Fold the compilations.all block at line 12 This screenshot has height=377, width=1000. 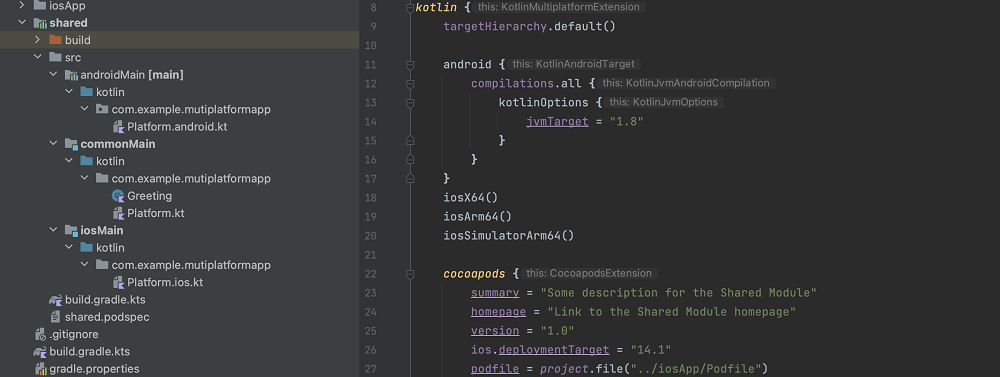[410, 84]
